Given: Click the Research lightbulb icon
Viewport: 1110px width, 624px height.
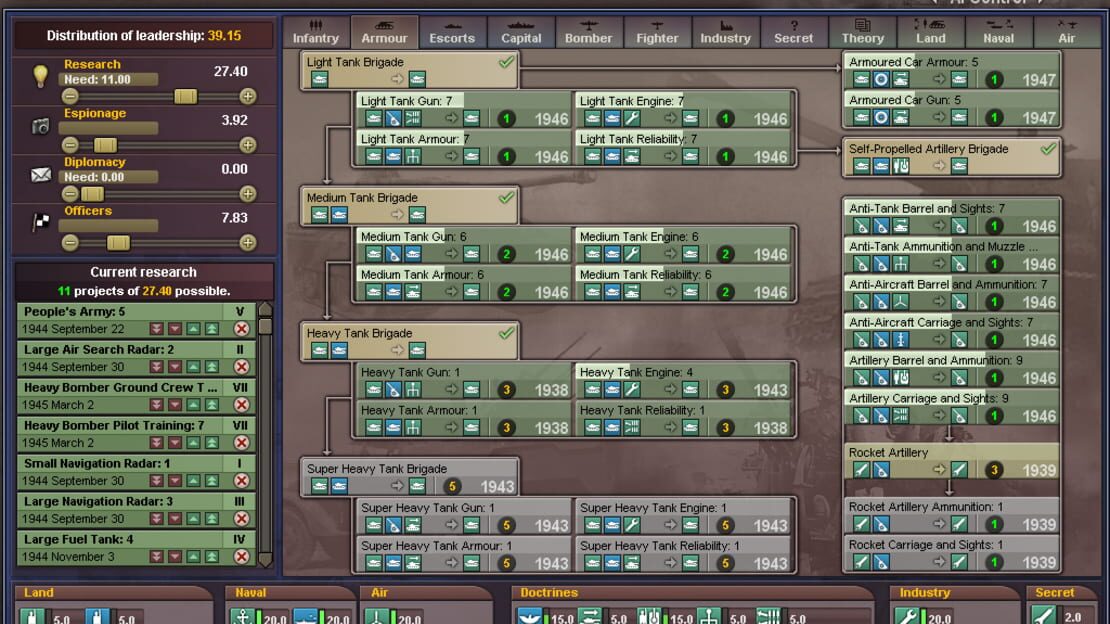Looking at the screenshot, I should [x=40, y=76].
